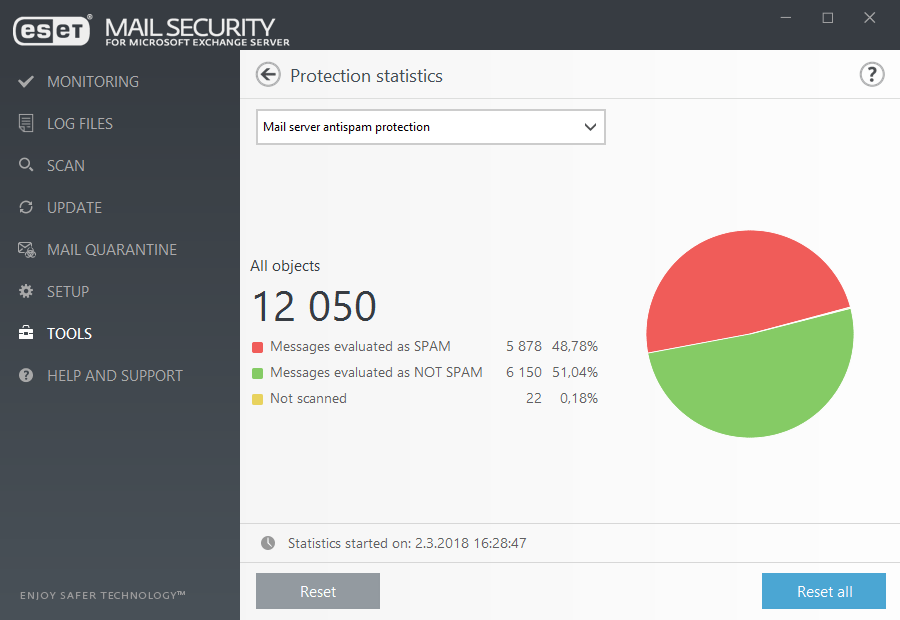Click the Monitoring checkmark icon

[x=26, y=82]
